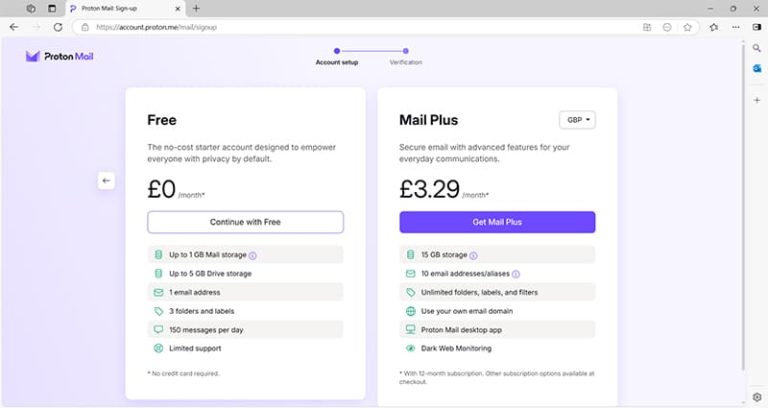Add this page to favorites with star icon
The image size is (768, 408).
pos(688,27)
